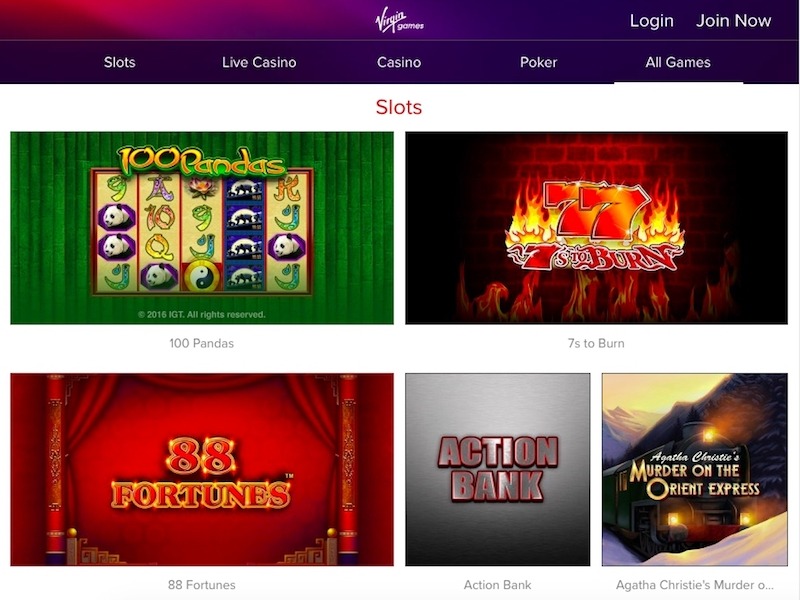Viewport: 800px width, 600px height.
Task: Click the Action Bank caption label
Action: (x=497, y=585)
